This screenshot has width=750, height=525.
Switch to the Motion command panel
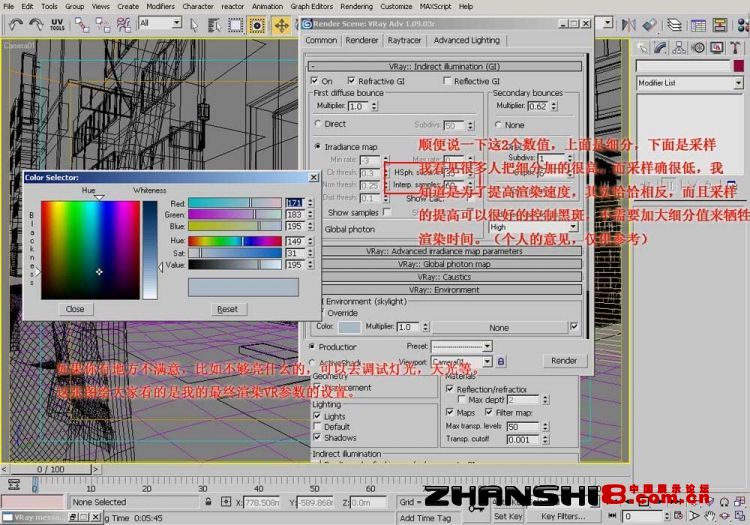pyautogui.click(x=698, y=47)
